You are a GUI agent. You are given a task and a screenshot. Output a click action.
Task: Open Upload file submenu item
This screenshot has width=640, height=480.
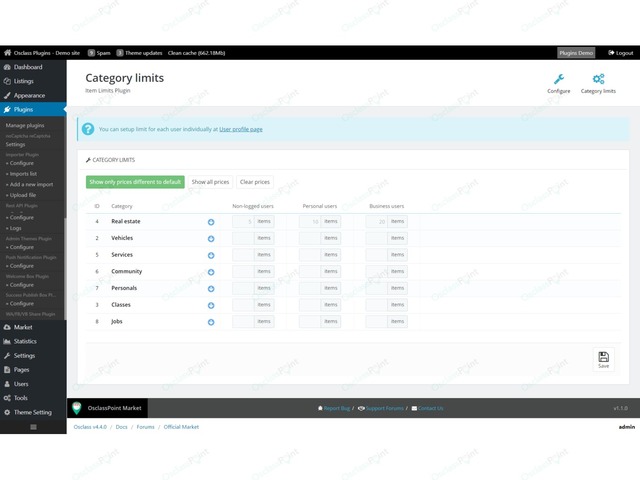coord(21,195)
